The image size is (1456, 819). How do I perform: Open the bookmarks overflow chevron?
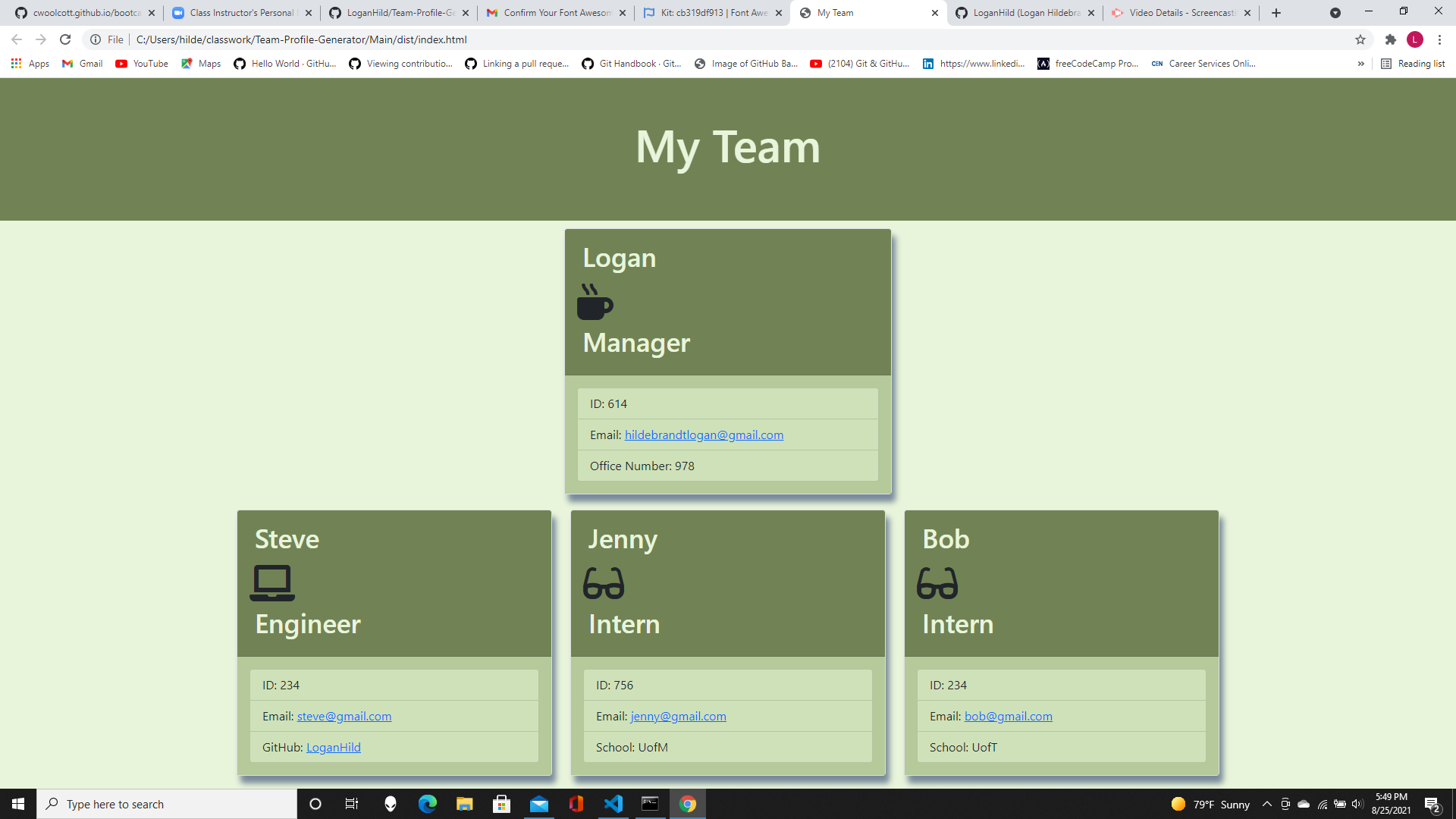click(x=1361, y=64)
